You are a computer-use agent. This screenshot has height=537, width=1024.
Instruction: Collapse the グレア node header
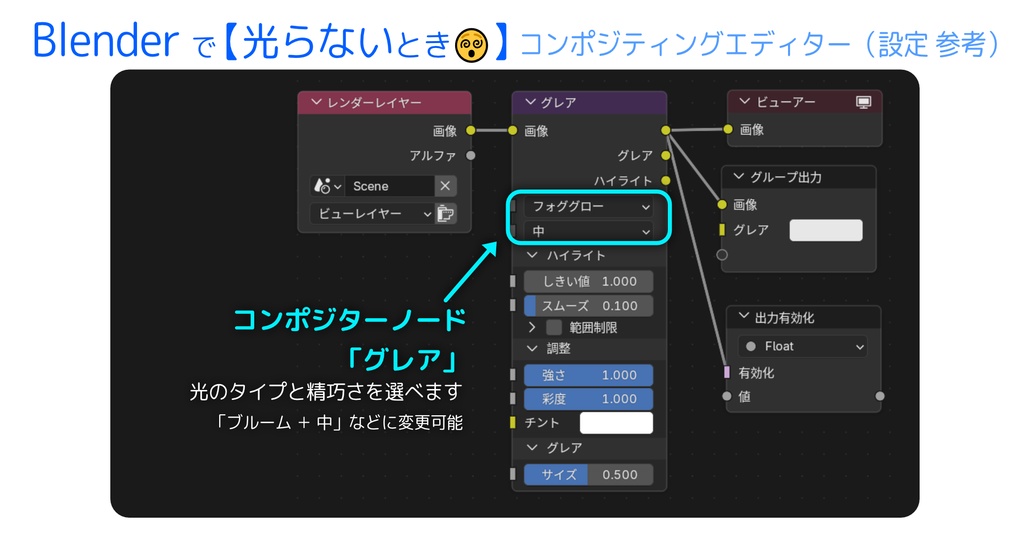(x=530, y=103)
